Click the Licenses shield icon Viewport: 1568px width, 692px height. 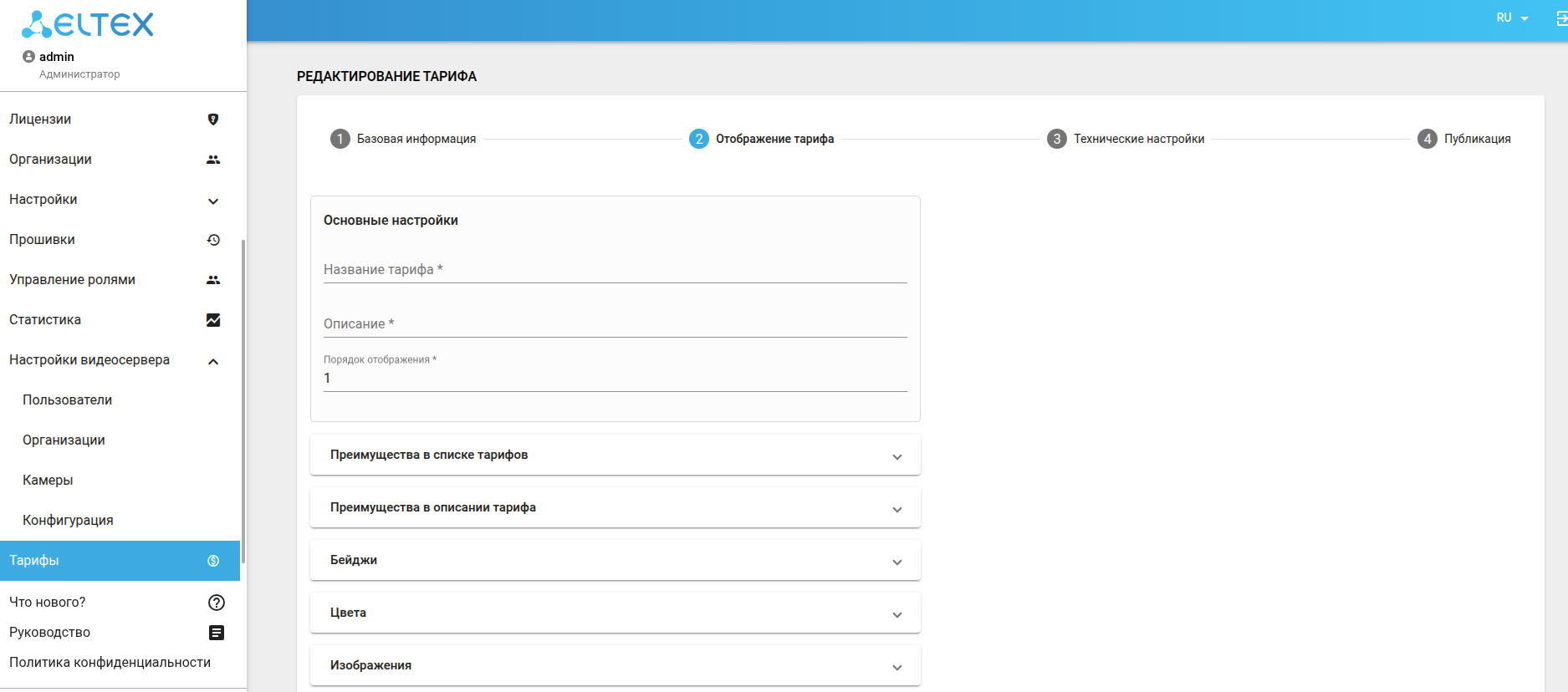coord(213,120)
